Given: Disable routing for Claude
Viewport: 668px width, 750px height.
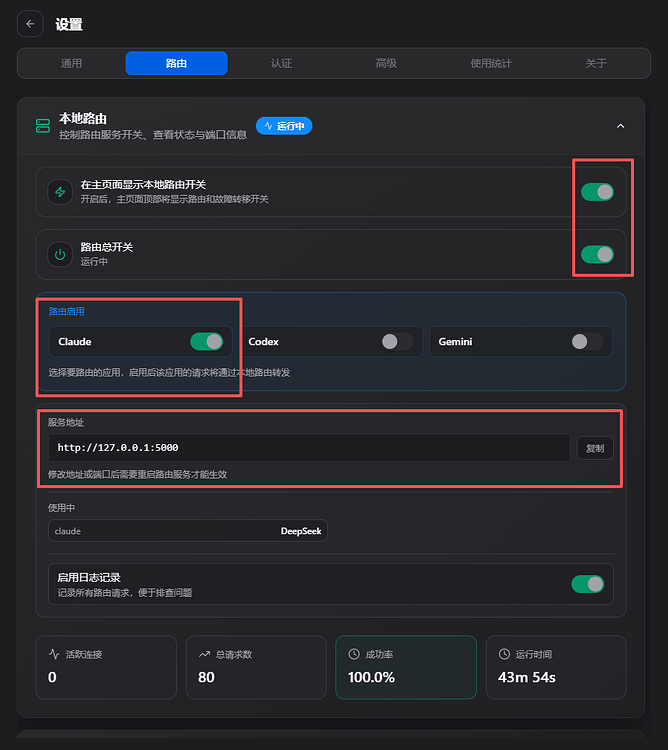Looking at the screenshot, I should (x=207, y=342).
